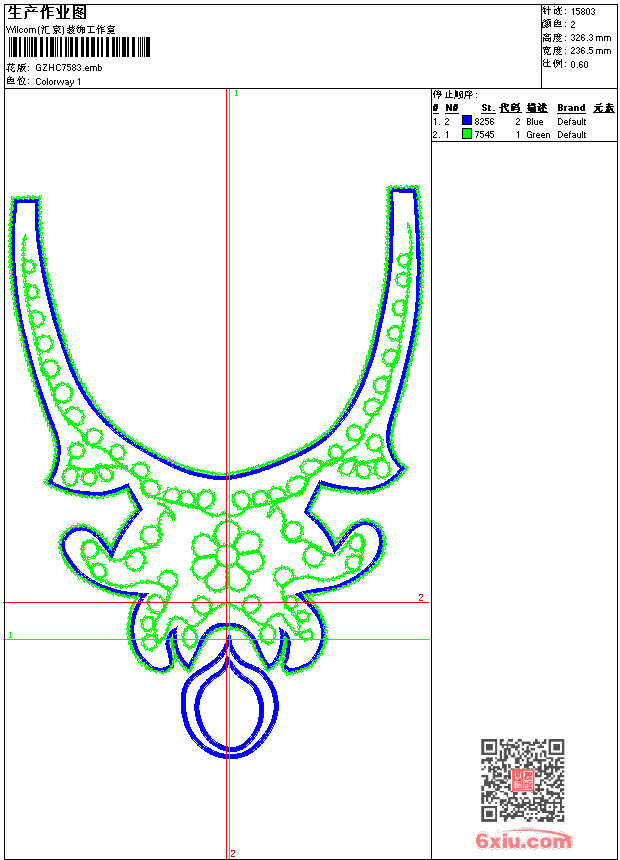Image resolution: width=620 pixels, height=860 pixels.
Task: Click the green color swatch for stop 2
Action: pyautogui.click(x=467, y=133)
